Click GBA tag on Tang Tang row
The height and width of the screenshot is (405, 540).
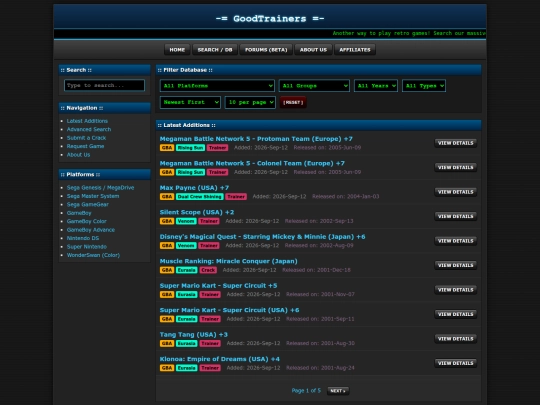pos(167,343)
